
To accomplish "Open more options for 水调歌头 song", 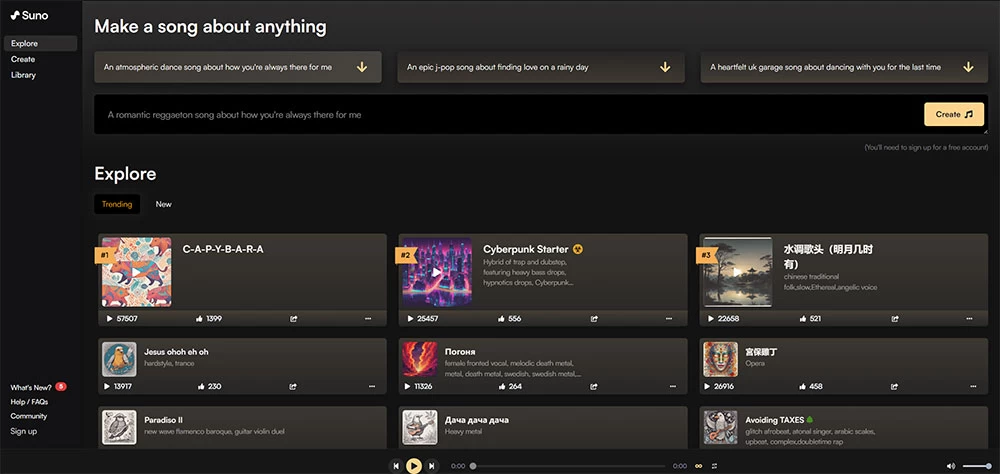I will (x=968, y=318).
